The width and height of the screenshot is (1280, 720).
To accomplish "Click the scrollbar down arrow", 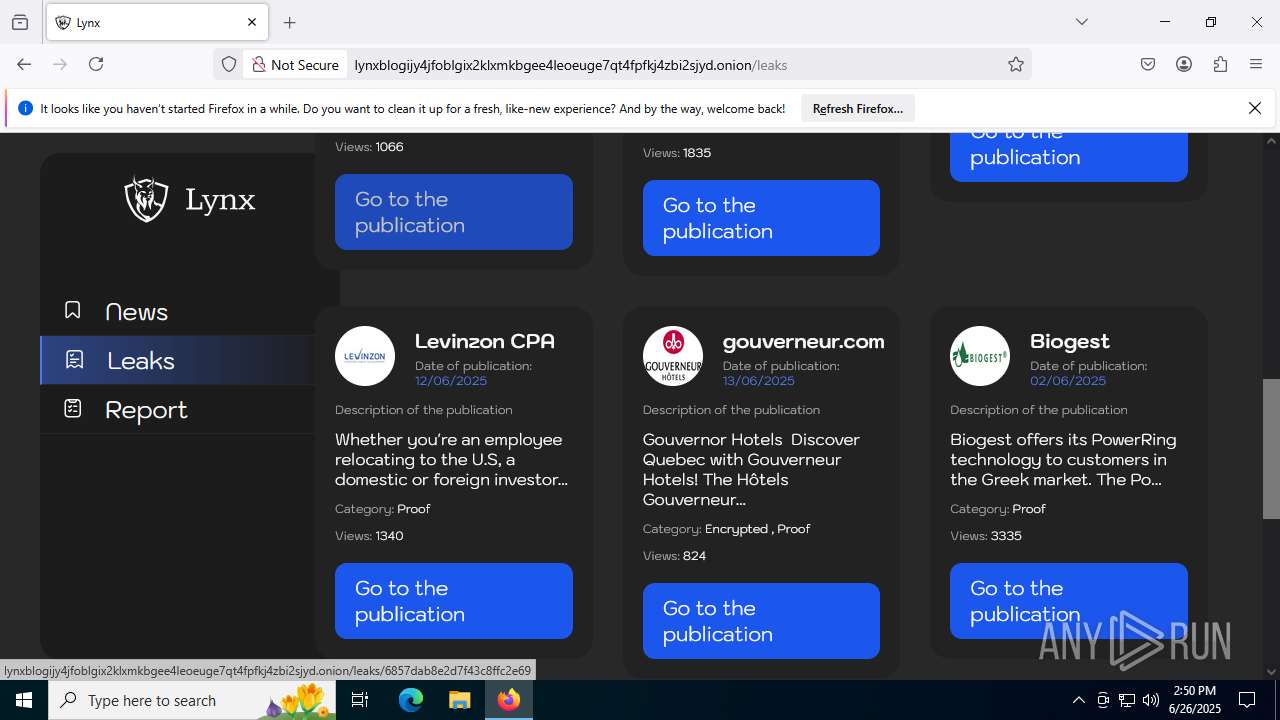I will click(1271, 671).
